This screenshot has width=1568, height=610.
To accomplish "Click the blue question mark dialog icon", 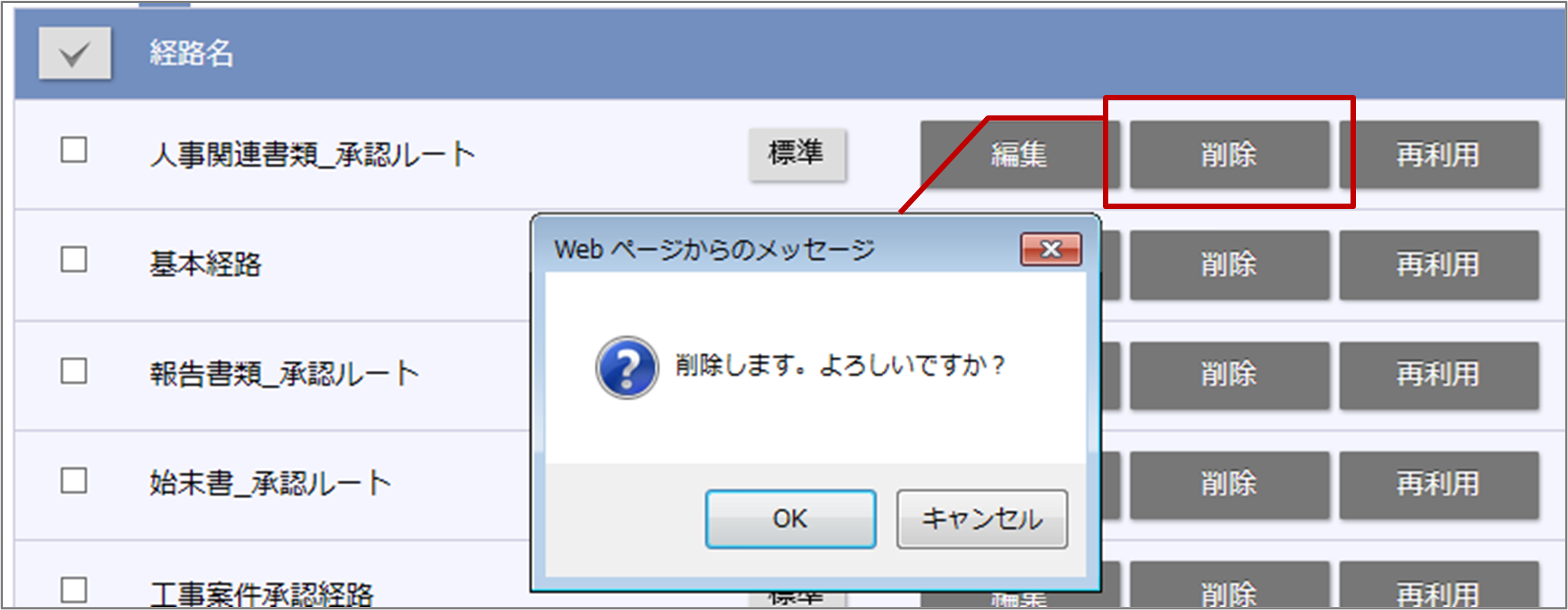I will [x=627, y=367].
